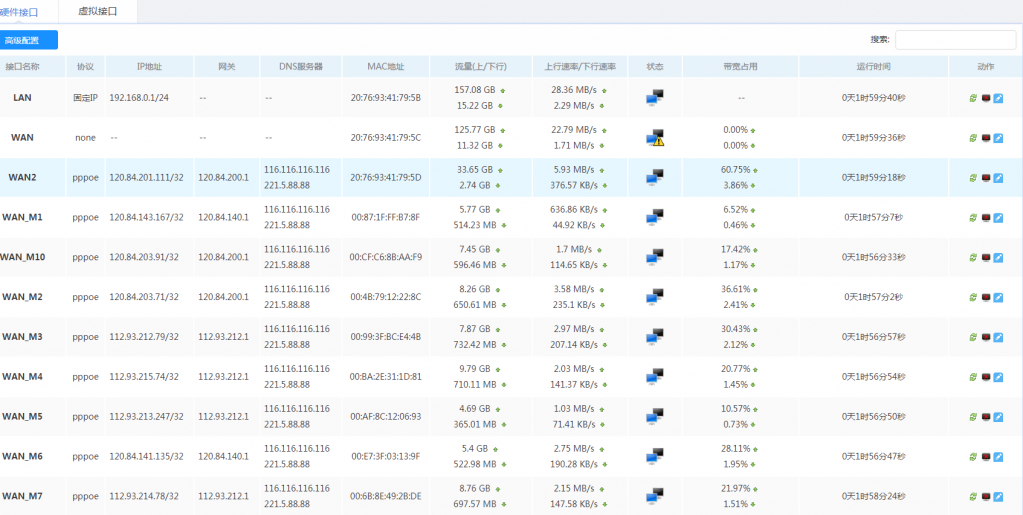Click the red monitor icon for WAN_M5
The width and height of the screenshot is (1023, 515).
coord(986,417)
